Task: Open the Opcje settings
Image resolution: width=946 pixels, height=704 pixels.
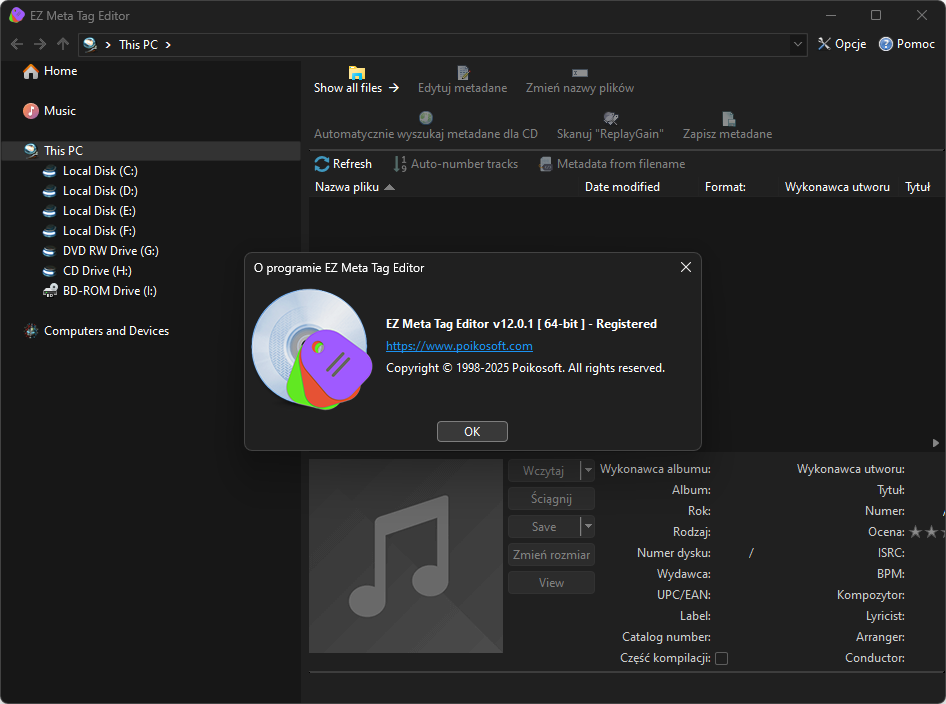Action: pos(842,44)
